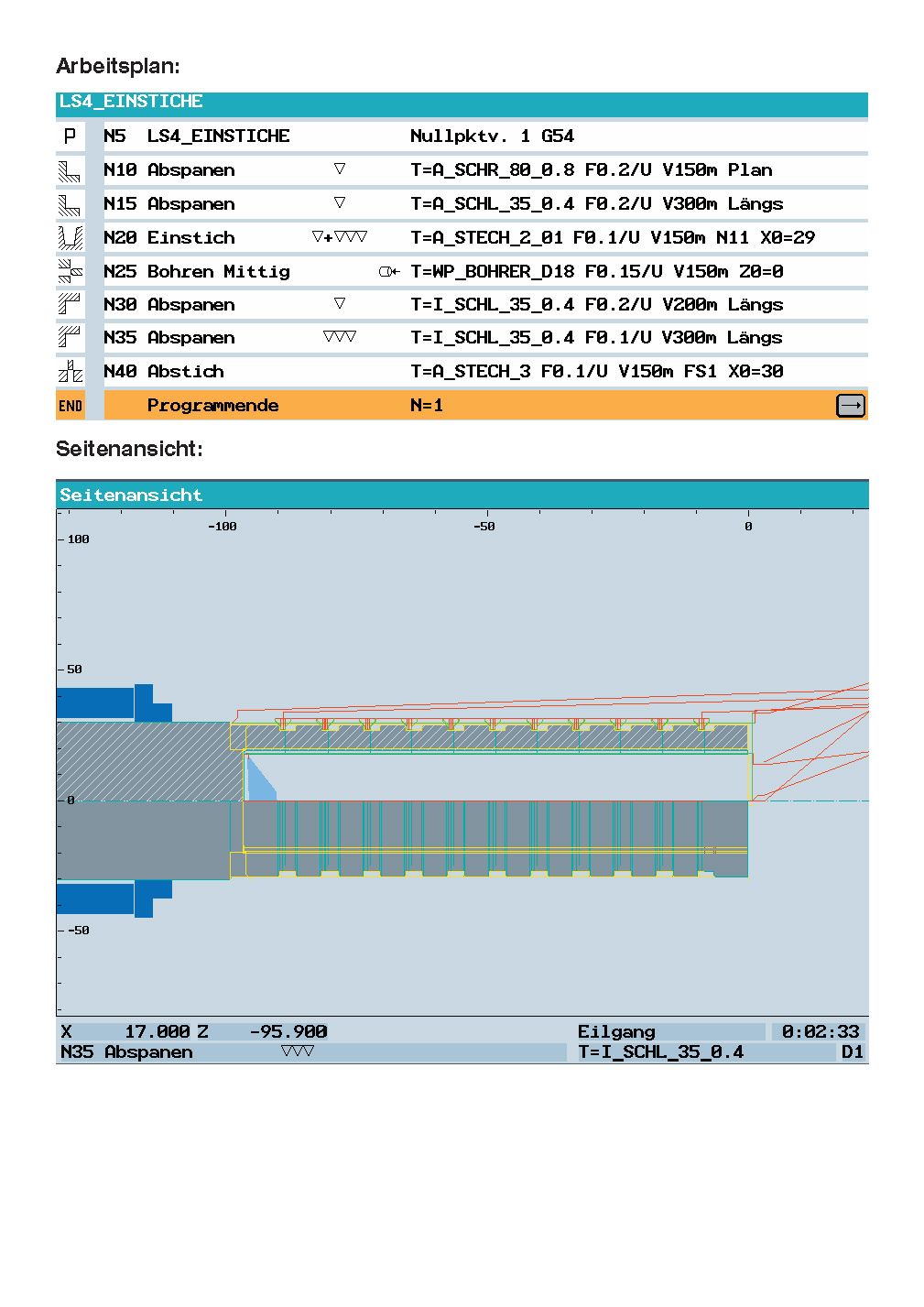The width and height of the screenshot is (924, 1307).
Task: Select the internal stock removal icon for N30
Action: coord(70,304)
